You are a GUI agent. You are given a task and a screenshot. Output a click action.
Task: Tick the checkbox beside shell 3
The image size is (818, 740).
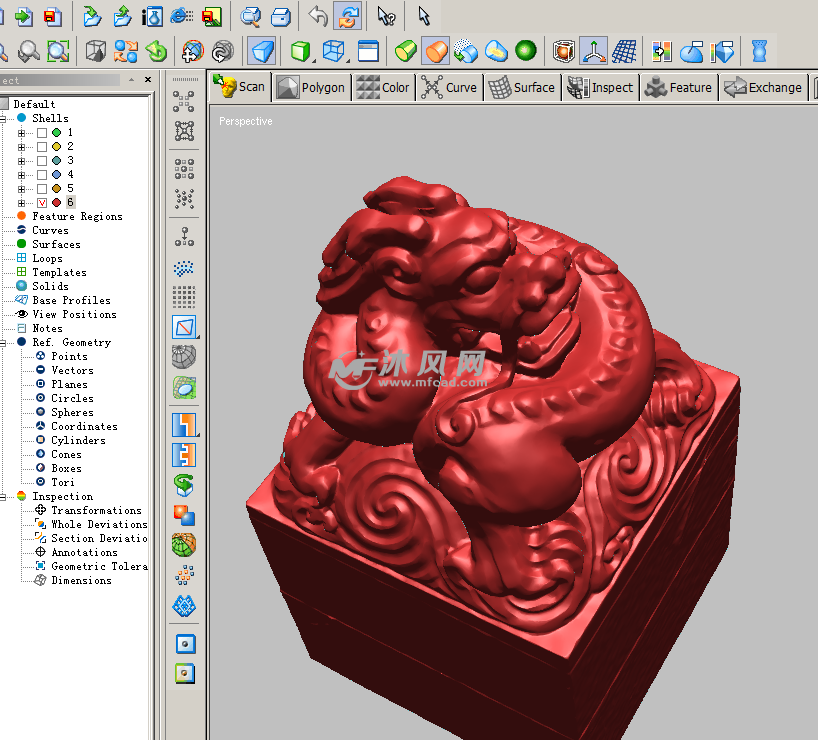click(x=42, y=161)
